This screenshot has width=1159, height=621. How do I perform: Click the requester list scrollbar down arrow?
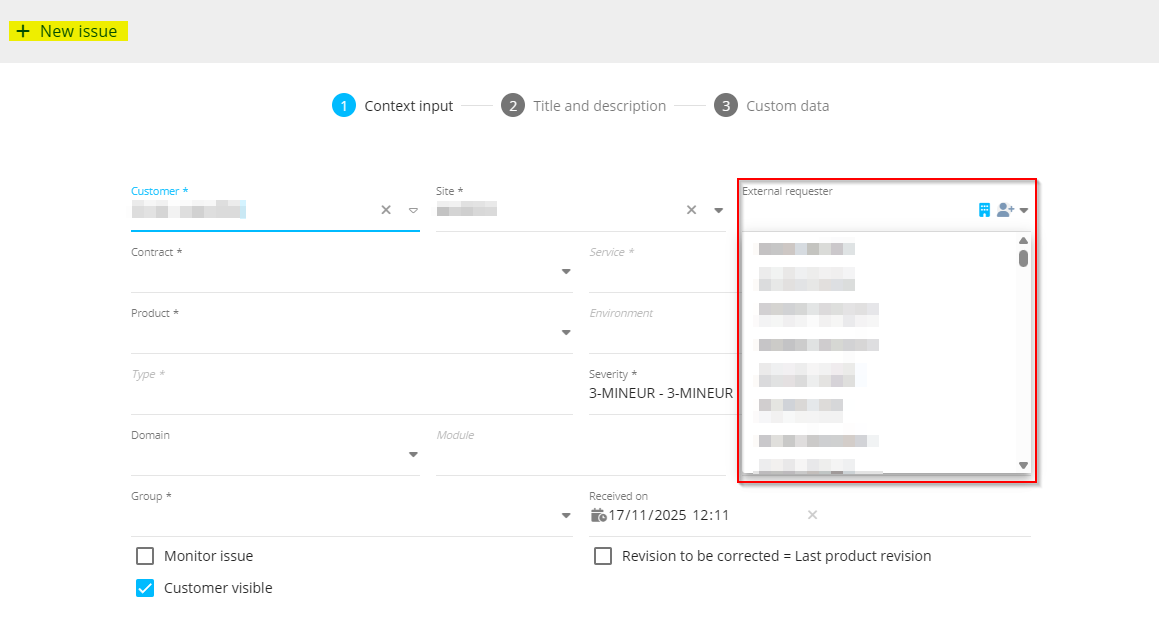[x=1023, y=465]
